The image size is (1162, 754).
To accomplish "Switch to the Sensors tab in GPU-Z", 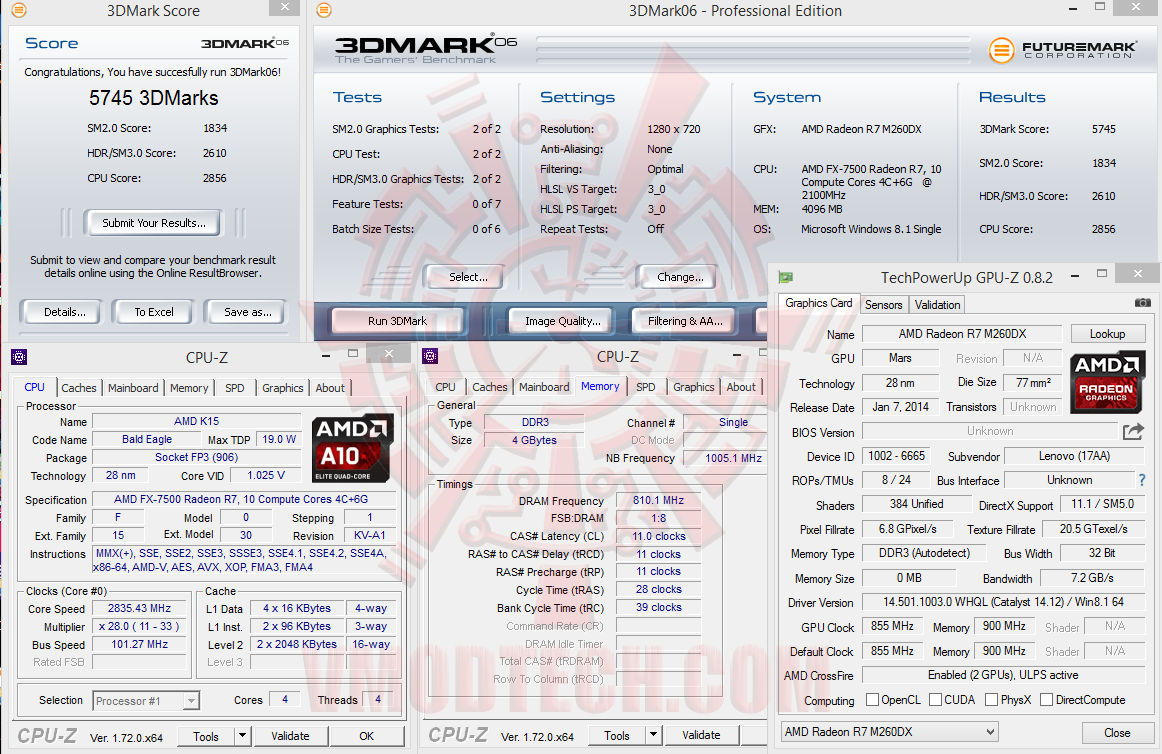I will pos(883,304).
